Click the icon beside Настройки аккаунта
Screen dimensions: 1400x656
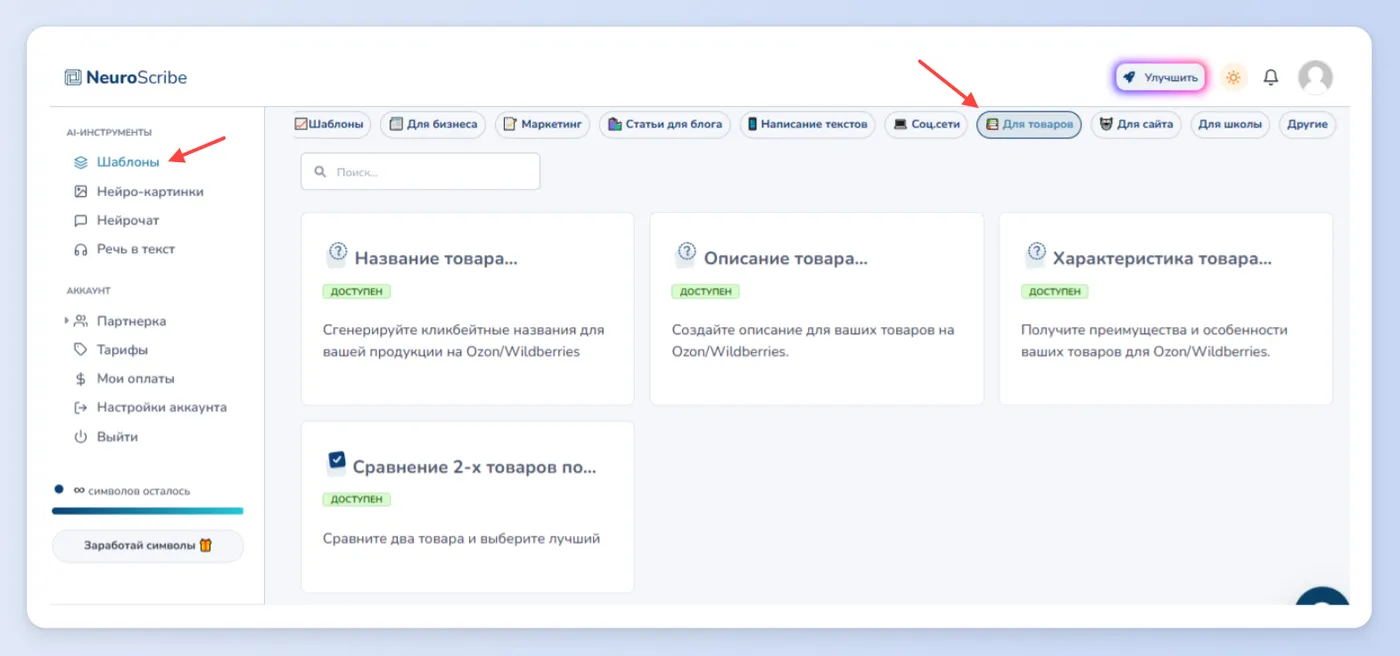(81, 408)
